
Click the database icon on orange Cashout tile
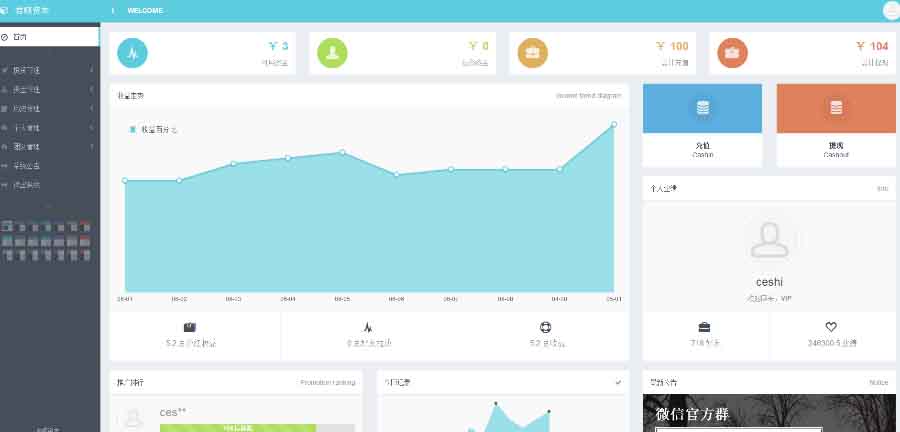836,108
